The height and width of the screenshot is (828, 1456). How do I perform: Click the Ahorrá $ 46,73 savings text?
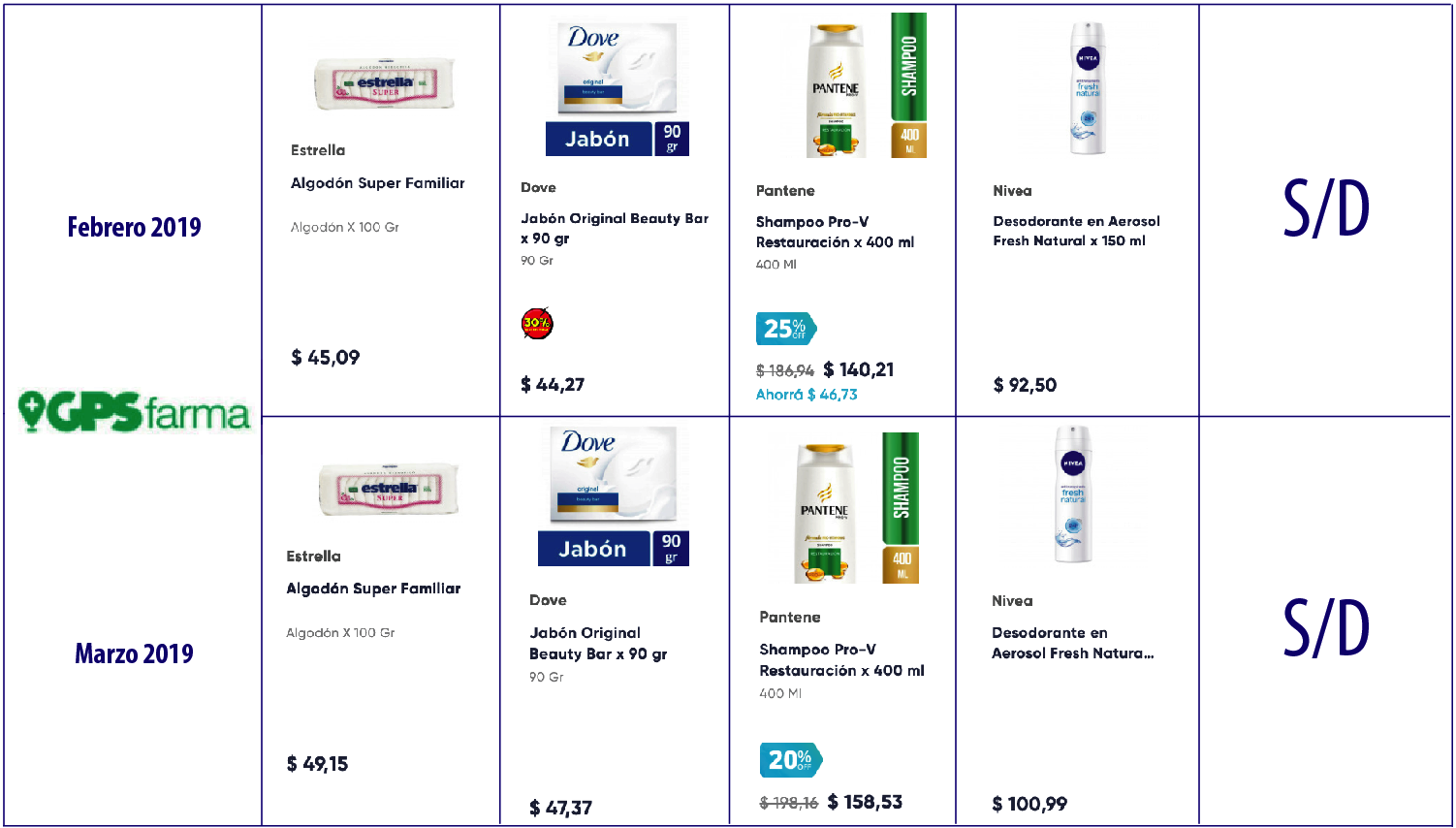[807, 395]
